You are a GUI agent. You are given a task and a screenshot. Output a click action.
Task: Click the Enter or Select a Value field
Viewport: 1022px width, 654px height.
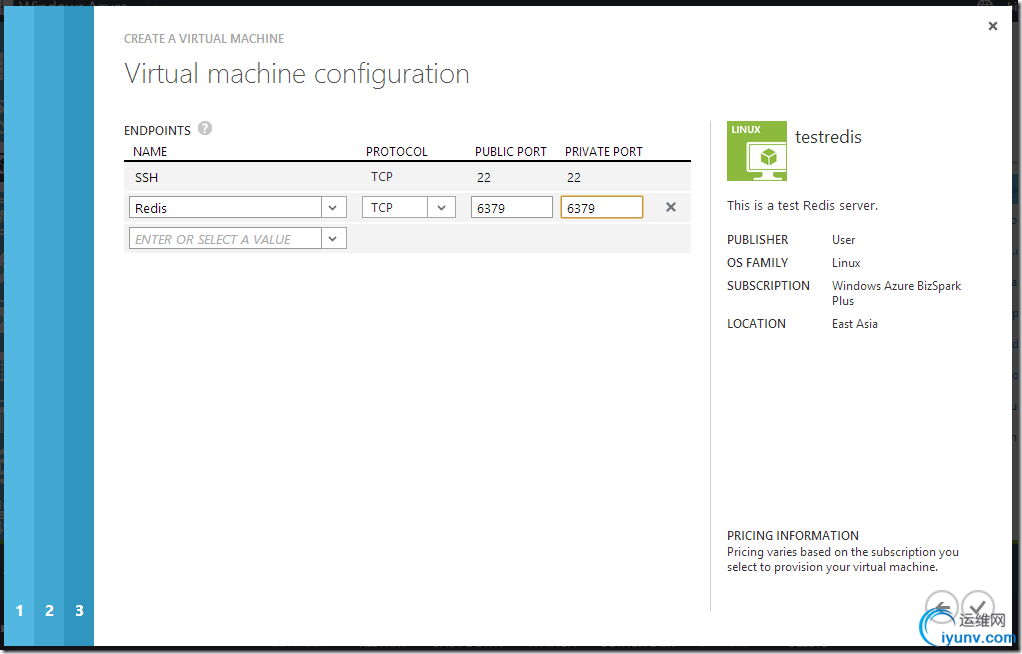tap(226, 239)
